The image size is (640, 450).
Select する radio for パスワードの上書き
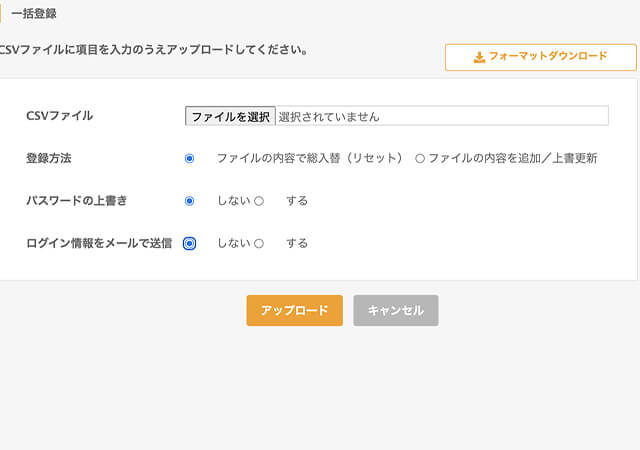pos(259,201)
